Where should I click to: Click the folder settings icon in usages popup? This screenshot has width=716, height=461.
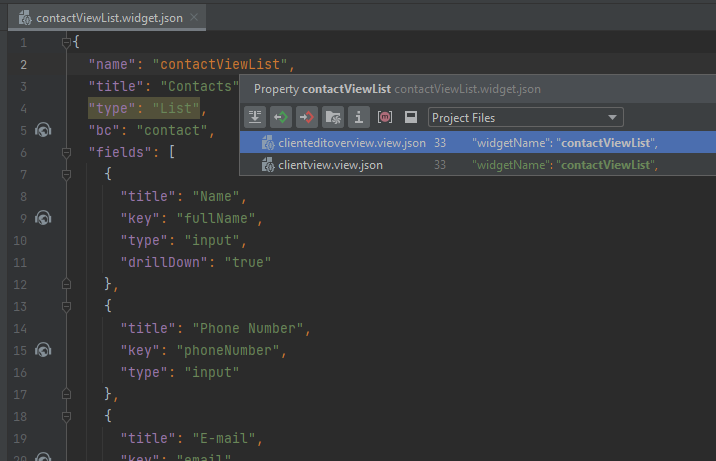click(x=333, y=117)
